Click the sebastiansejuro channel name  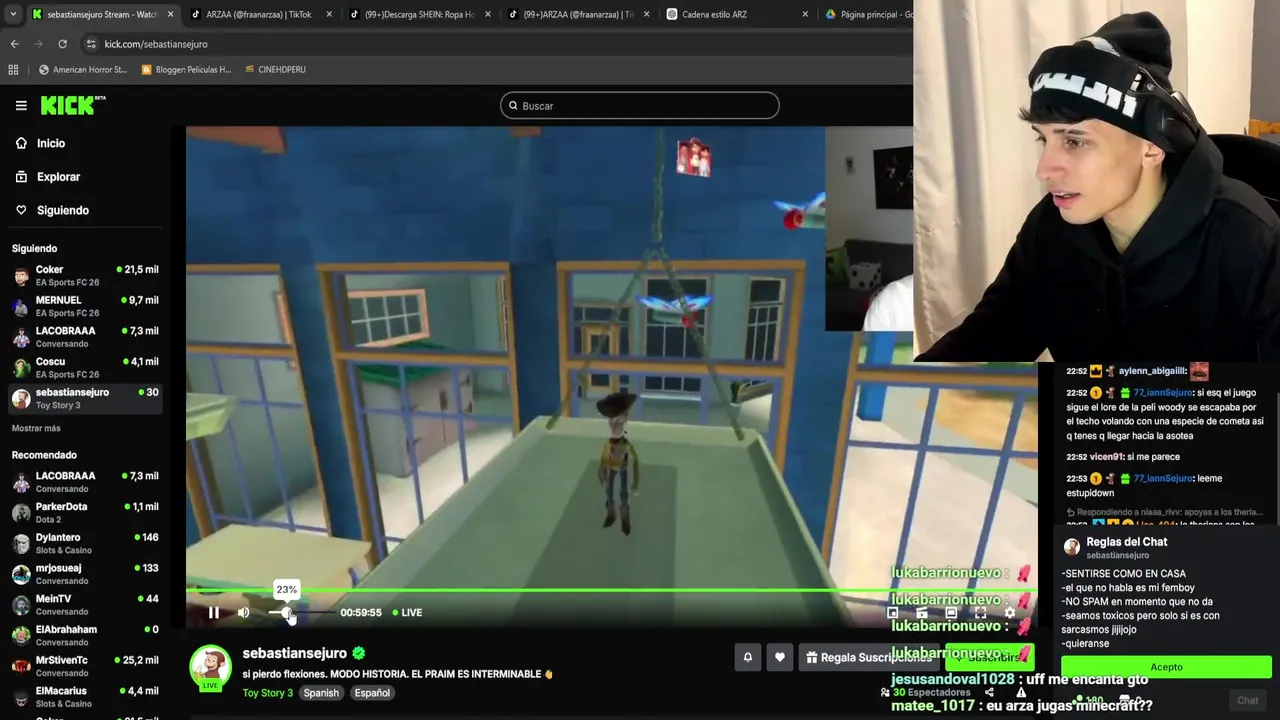click(x=294, y=653)
